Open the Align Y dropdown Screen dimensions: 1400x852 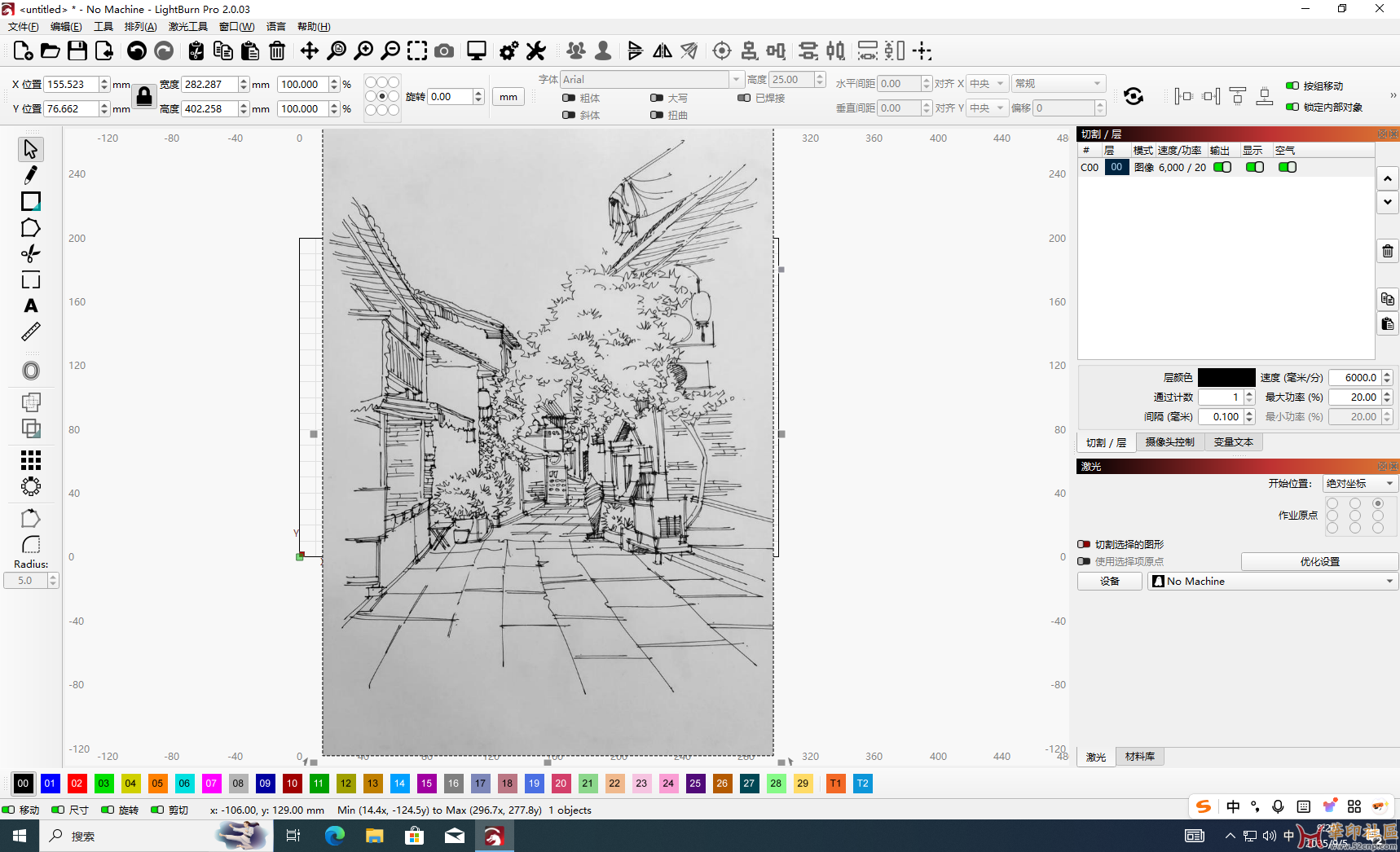(988, 108)
